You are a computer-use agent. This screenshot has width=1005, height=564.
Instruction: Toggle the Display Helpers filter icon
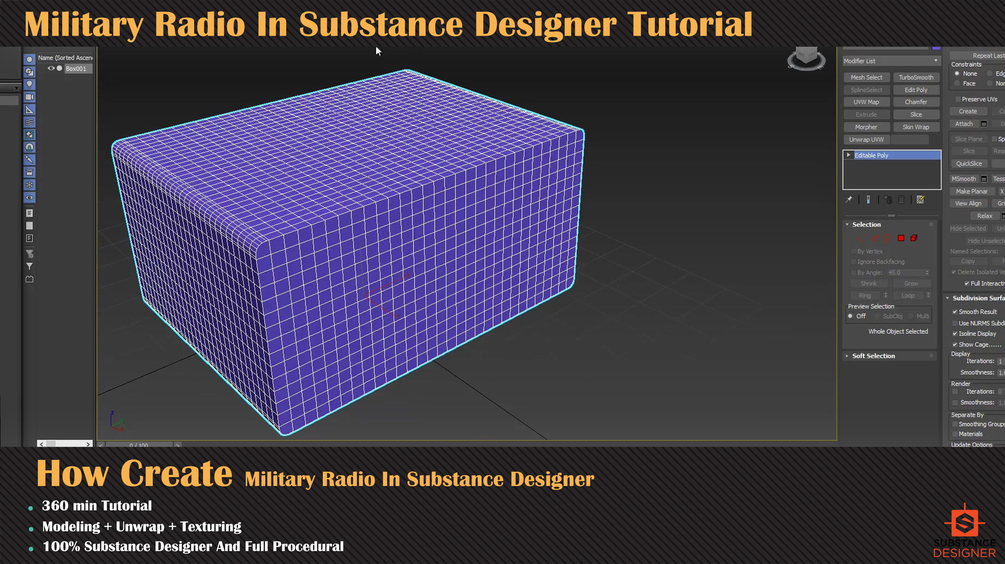[29, 110]
